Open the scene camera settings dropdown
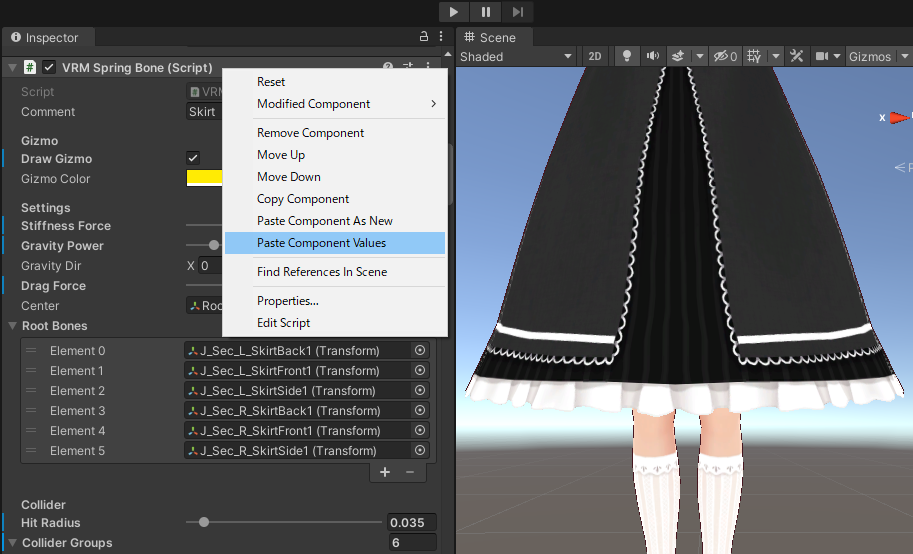 837,57
